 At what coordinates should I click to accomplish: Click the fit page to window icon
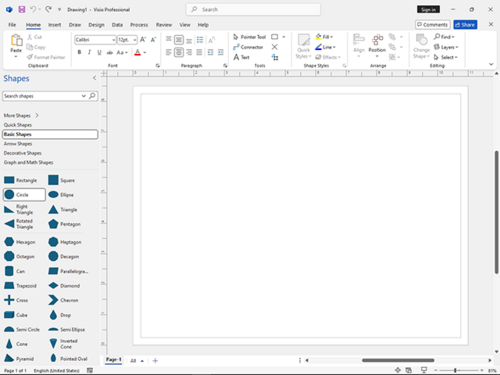coord(398,370)
